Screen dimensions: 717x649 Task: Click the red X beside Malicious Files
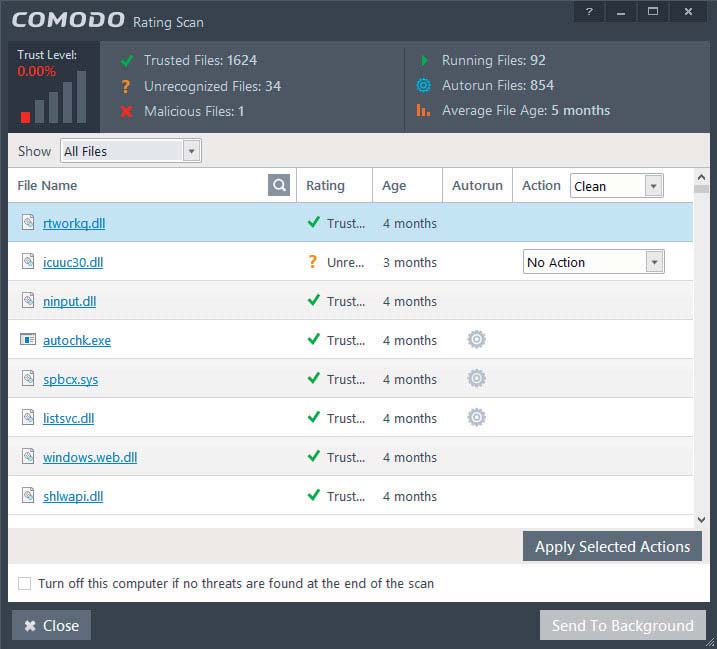coord(127,111)
